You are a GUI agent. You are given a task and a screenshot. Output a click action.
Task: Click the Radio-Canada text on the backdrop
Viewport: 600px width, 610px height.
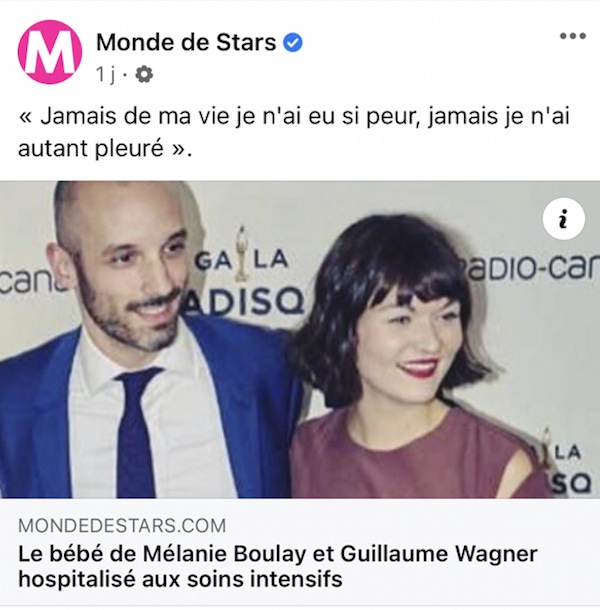[x=531, y=268]
